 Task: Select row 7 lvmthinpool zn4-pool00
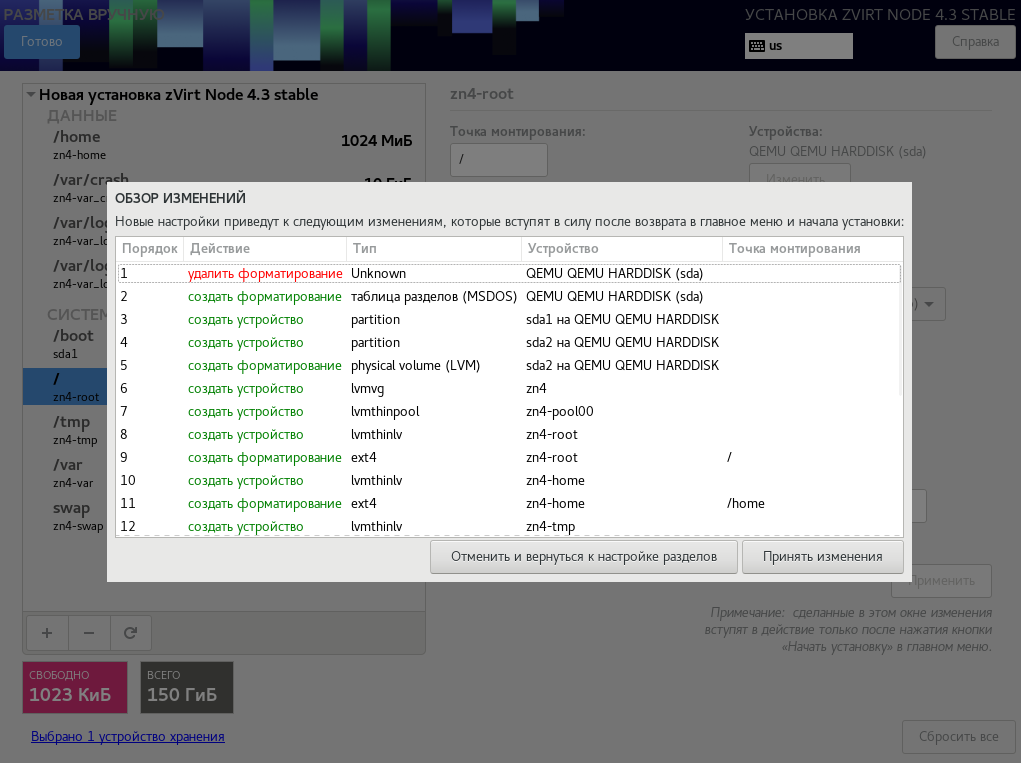[509, 411]
